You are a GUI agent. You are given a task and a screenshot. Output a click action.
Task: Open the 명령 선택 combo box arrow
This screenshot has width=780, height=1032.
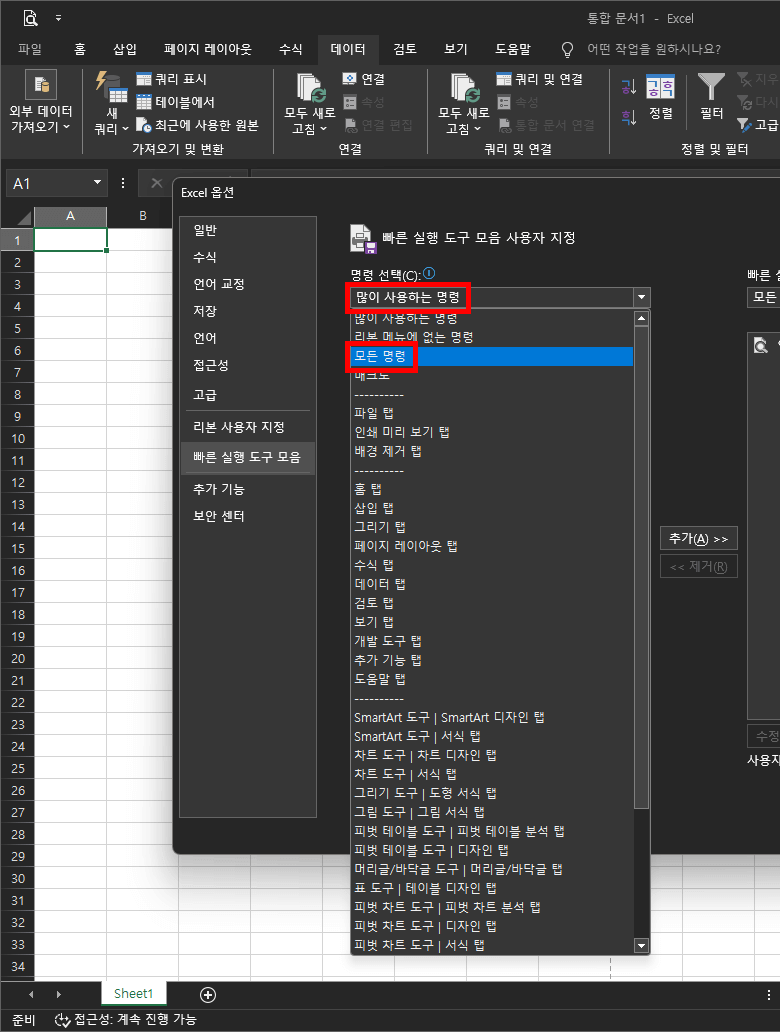pos(641,297)
